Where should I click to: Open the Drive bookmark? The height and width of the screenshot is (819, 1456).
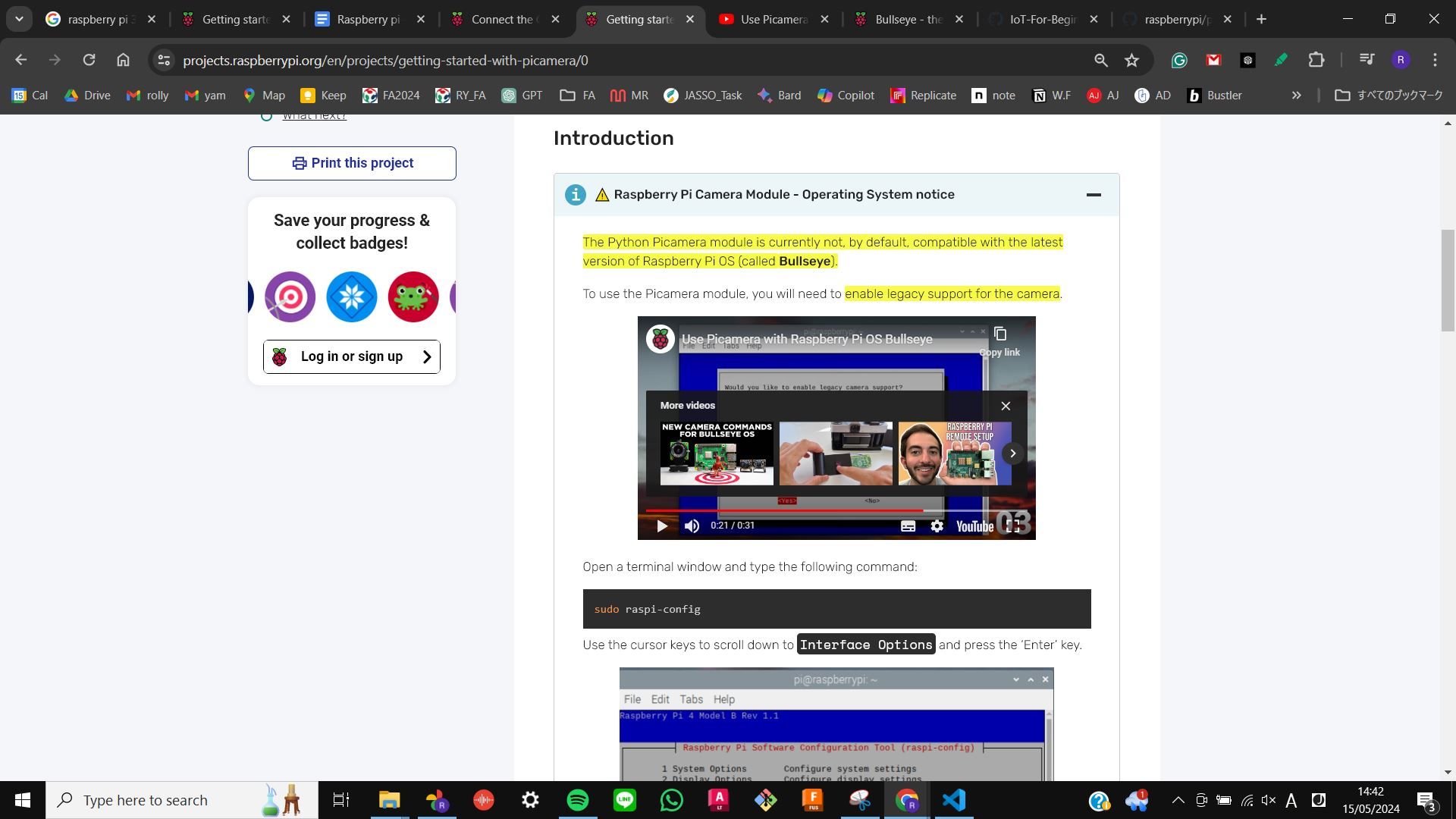[x=88, y=96]
